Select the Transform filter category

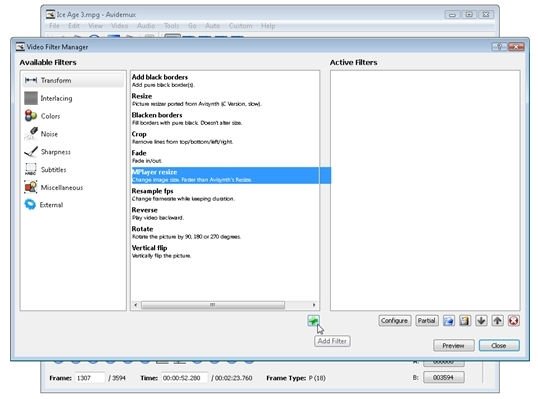point(73,80)
